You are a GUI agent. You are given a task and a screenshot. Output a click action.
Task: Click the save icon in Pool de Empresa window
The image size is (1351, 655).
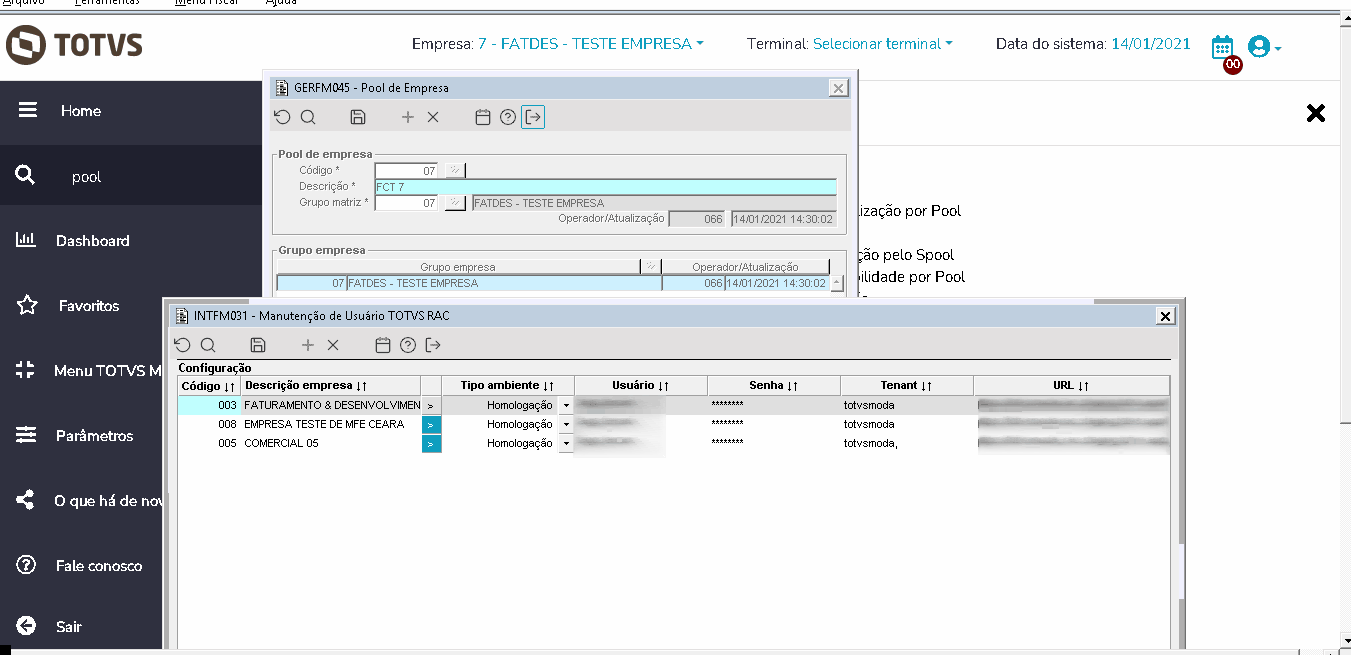click(x=358, y=117)
